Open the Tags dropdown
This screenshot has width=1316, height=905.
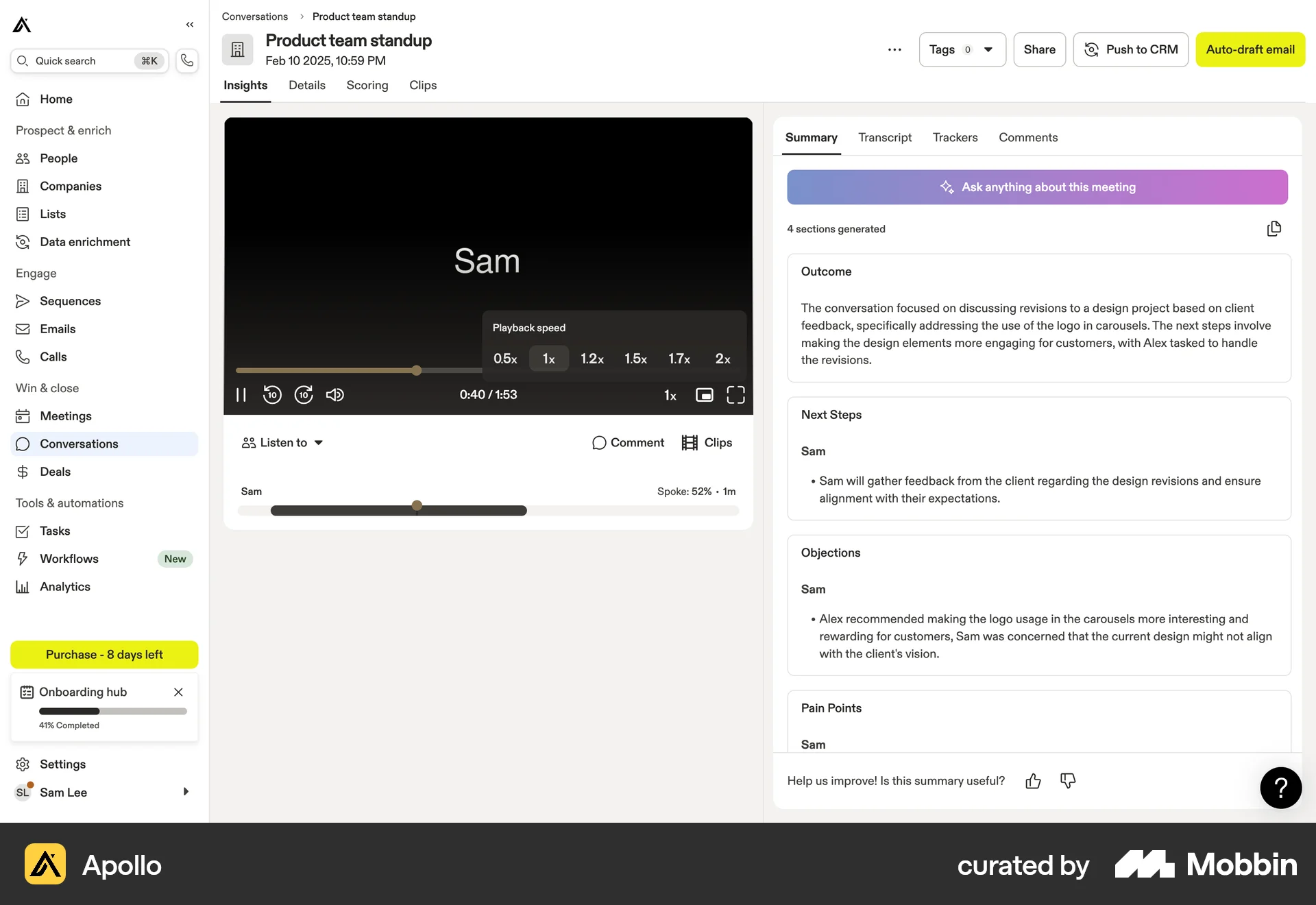[x=962, y=49]
